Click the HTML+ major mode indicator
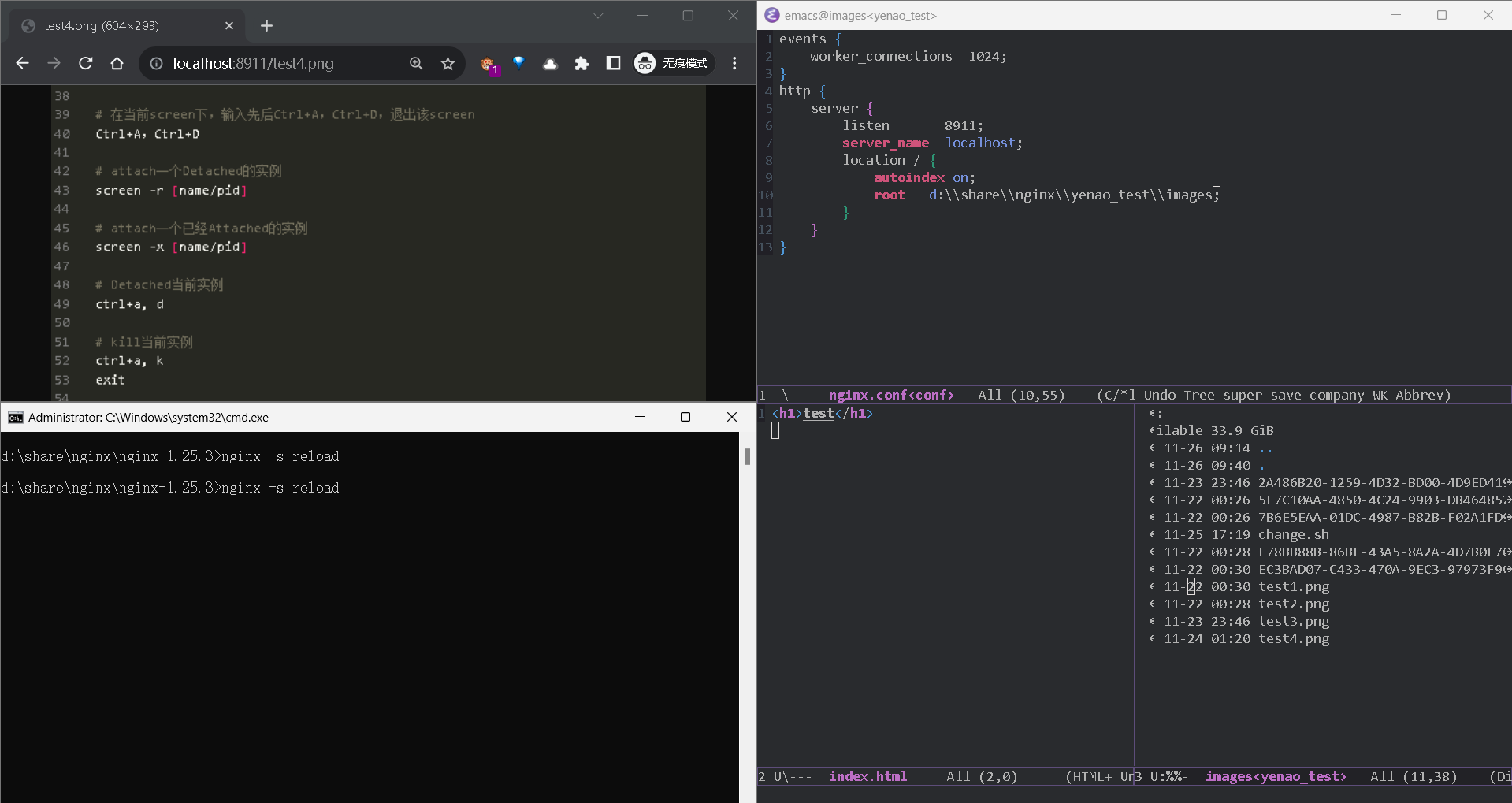 1092,776
